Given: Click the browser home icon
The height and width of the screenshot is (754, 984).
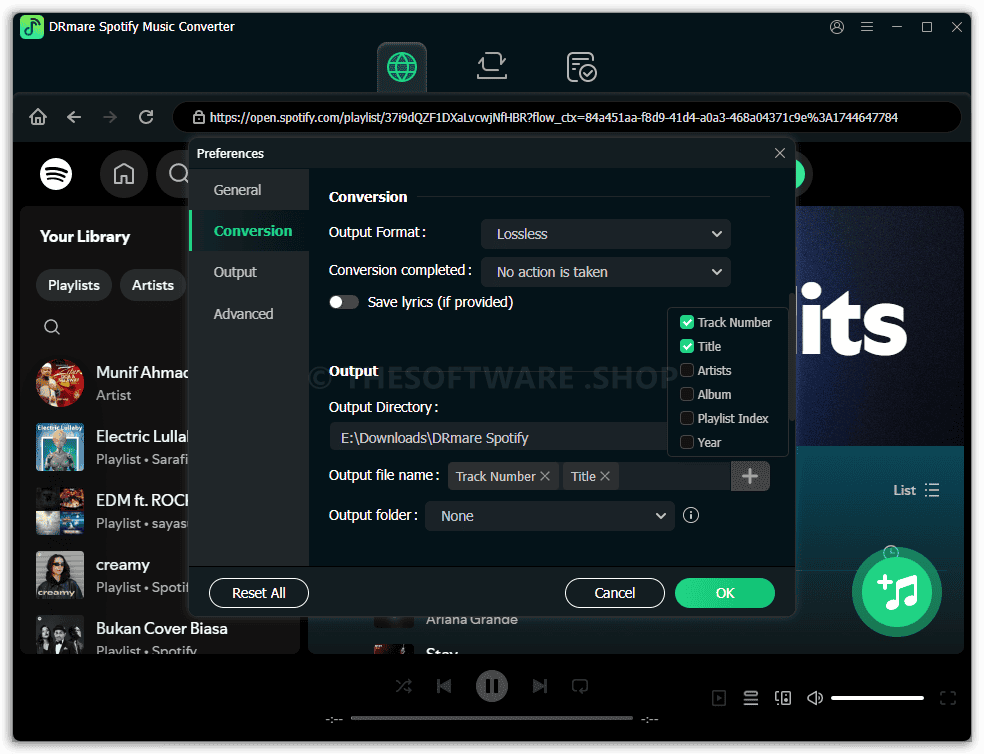Looking at the screenshot, I should pos(38,117).
